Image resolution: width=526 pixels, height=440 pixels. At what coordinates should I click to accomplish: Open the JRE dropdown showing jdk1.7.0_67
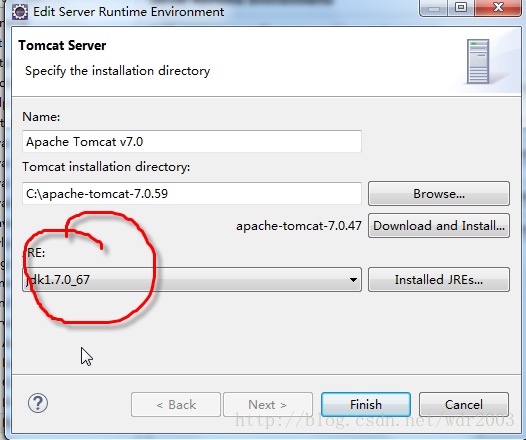[192, 279]
